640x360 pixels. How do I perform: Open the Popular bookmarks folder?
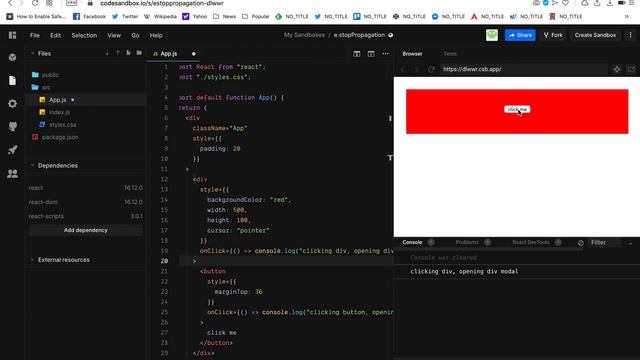[x=256, y=16]
